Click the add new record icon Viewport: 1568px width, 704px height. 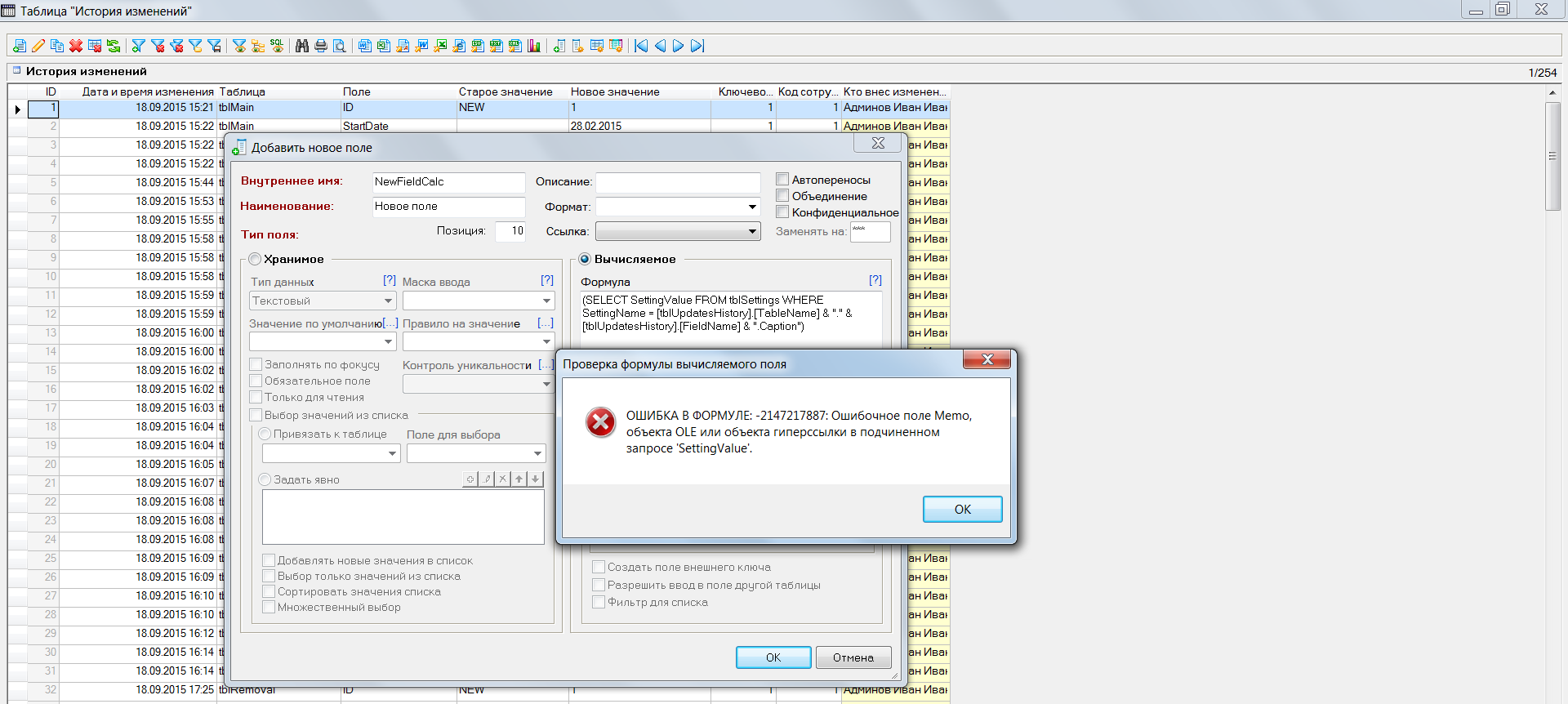coord(19,46)
